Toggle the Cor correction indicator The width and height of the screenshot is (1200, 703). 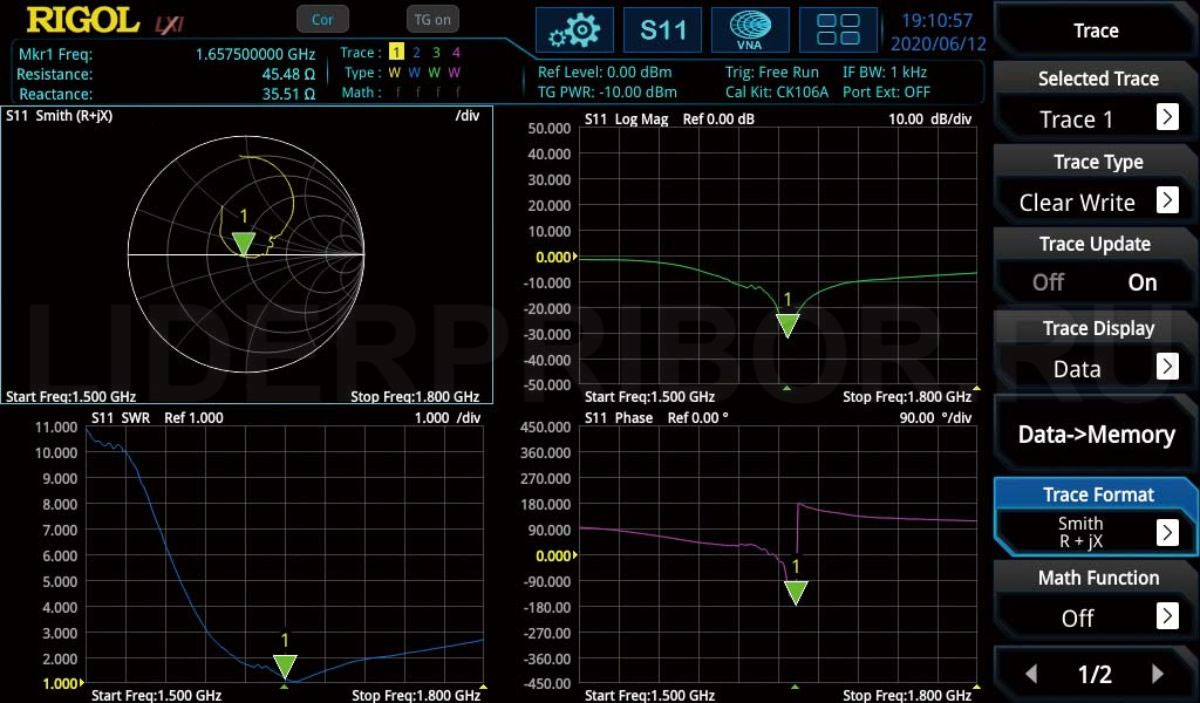coord(322,19)
